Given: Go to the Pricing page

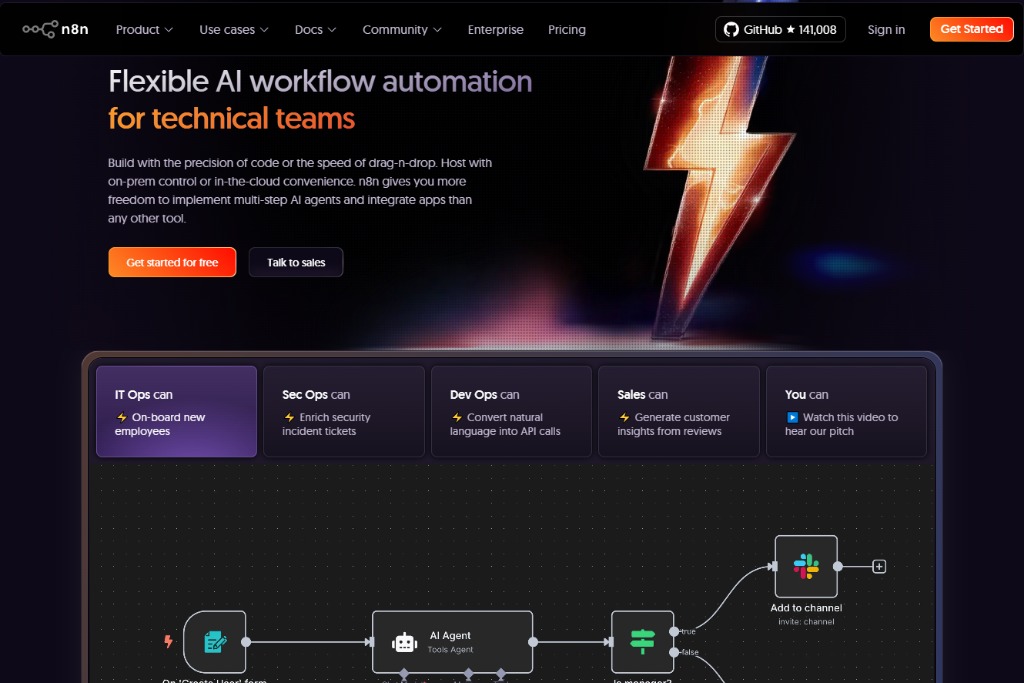Looking at the screenshot, I should click(x=567, y=30).
